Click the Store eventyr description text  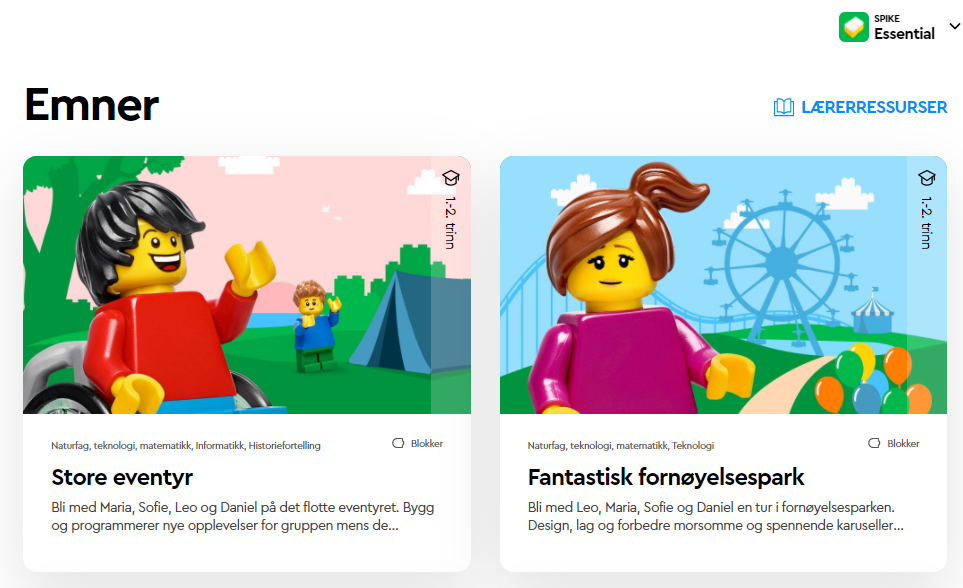tap(243, 516)
